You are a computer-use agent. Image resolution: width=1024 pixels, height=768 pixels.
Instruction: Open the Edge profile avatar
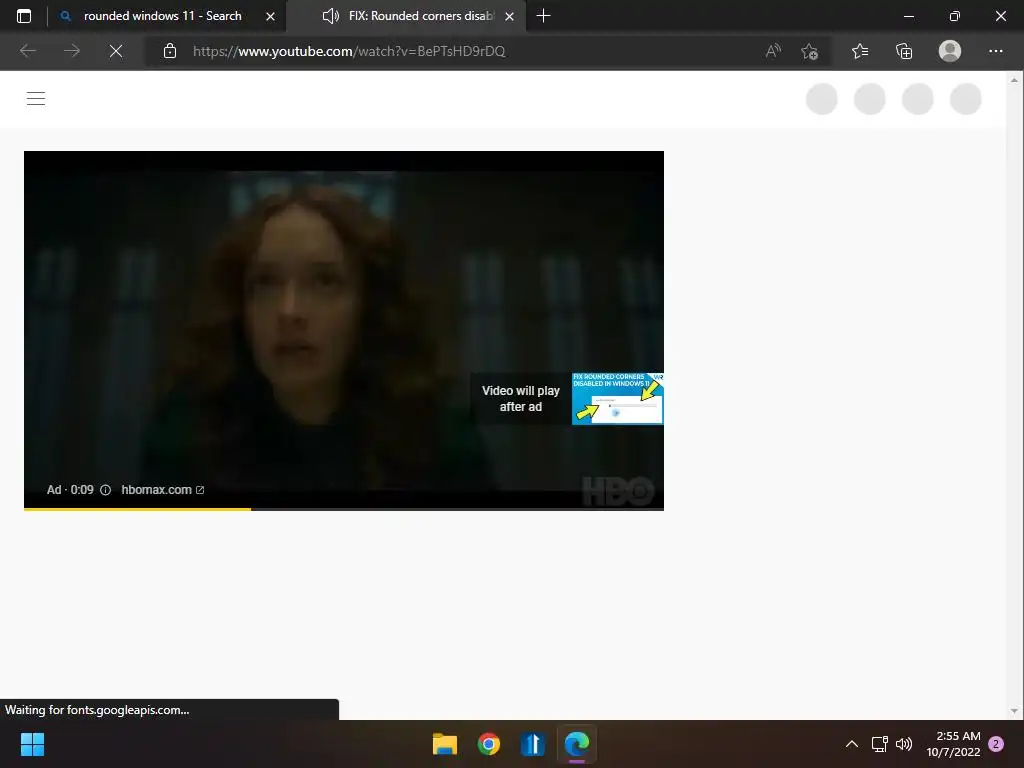click(950, 51)
